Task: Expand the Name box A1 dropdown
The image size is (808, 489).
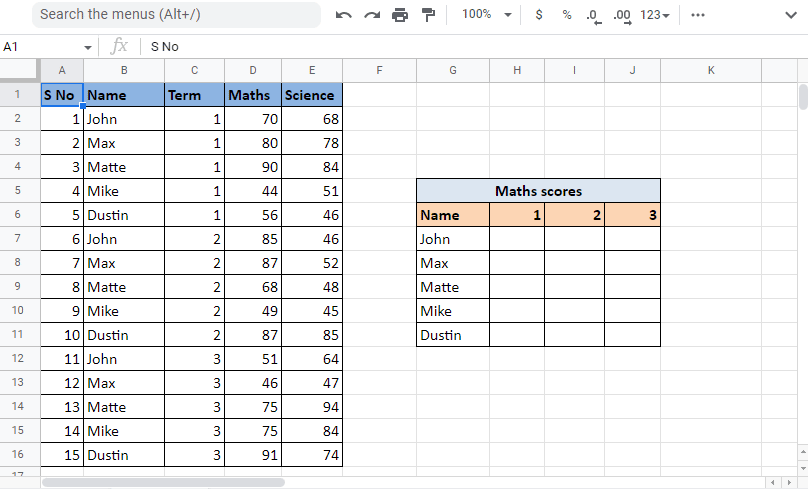Action: point(88,47)
